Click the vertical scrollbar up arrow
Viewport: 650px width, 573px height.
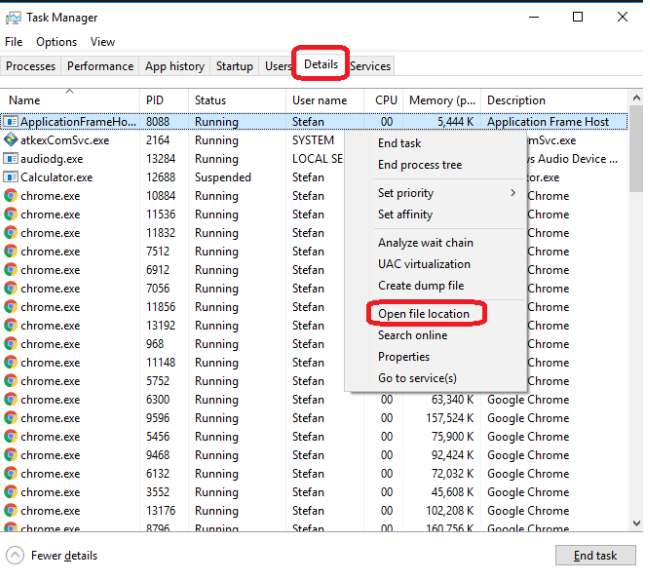pos(636,98)
